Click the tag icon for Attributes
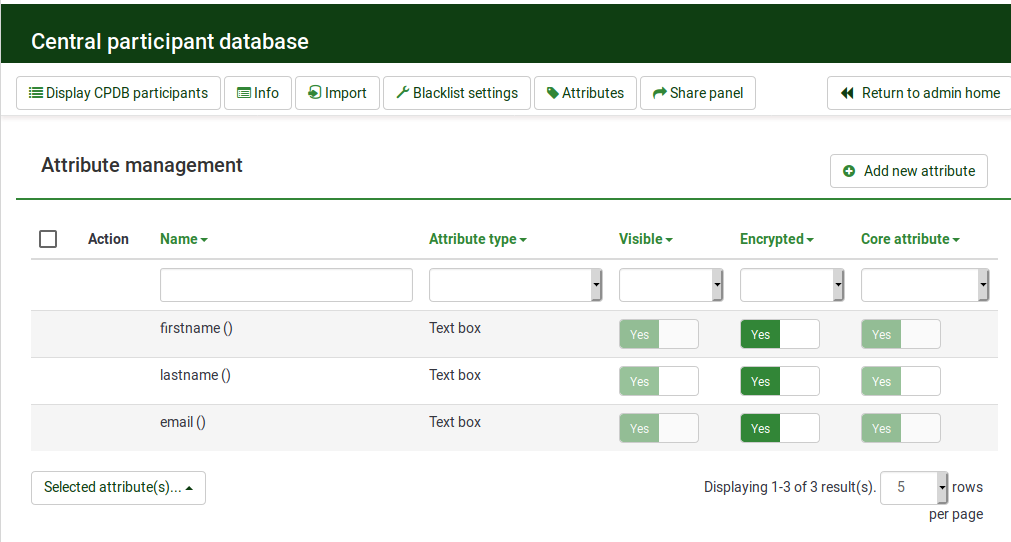This screenshot has height=542, width=1011. coord(553,93)
